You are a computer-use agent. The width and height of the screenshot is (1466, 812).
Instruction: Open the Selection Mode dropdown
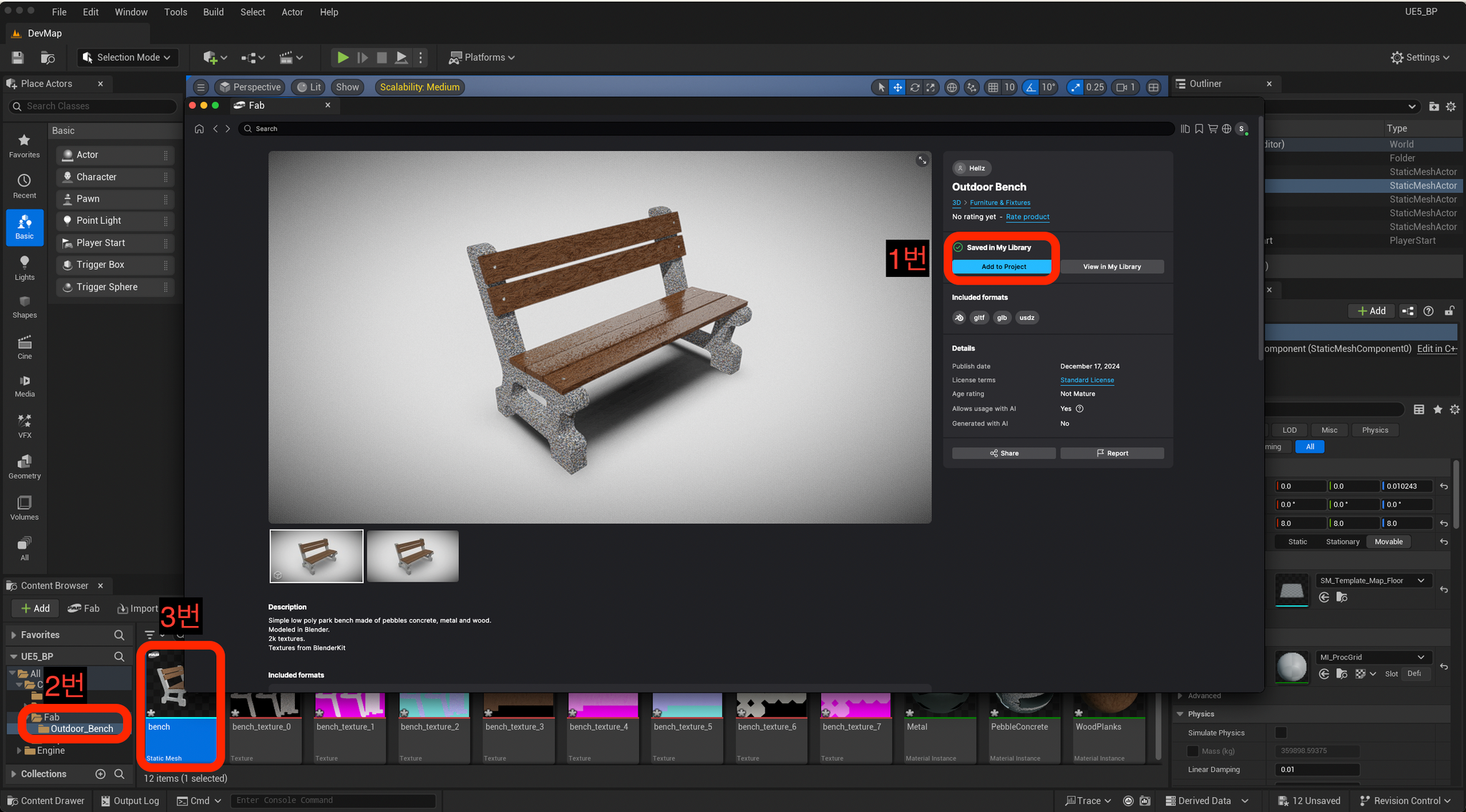[127, 57]
